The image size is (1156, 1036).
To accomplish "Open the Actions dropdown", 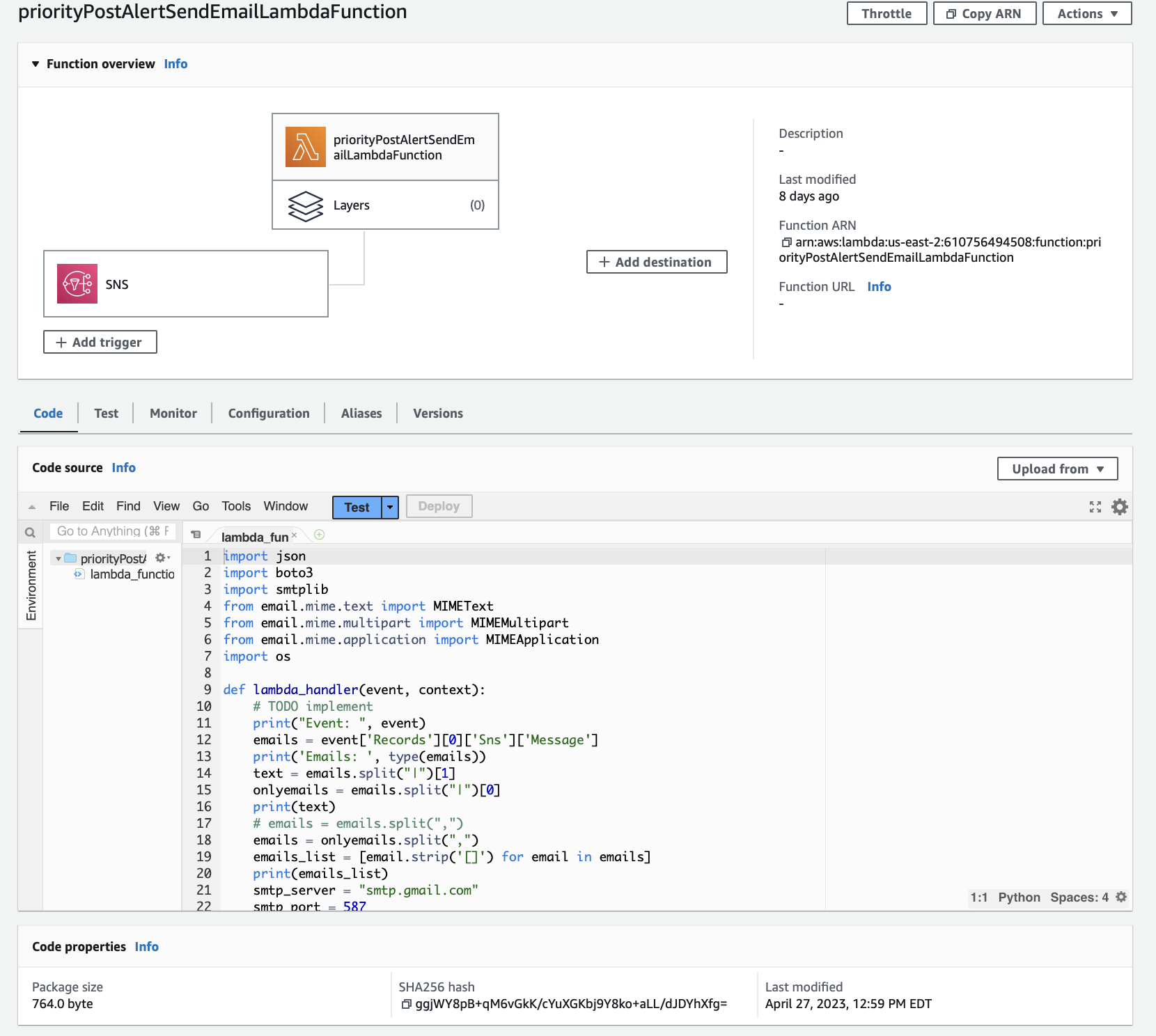I will (x=1086, y=13).
